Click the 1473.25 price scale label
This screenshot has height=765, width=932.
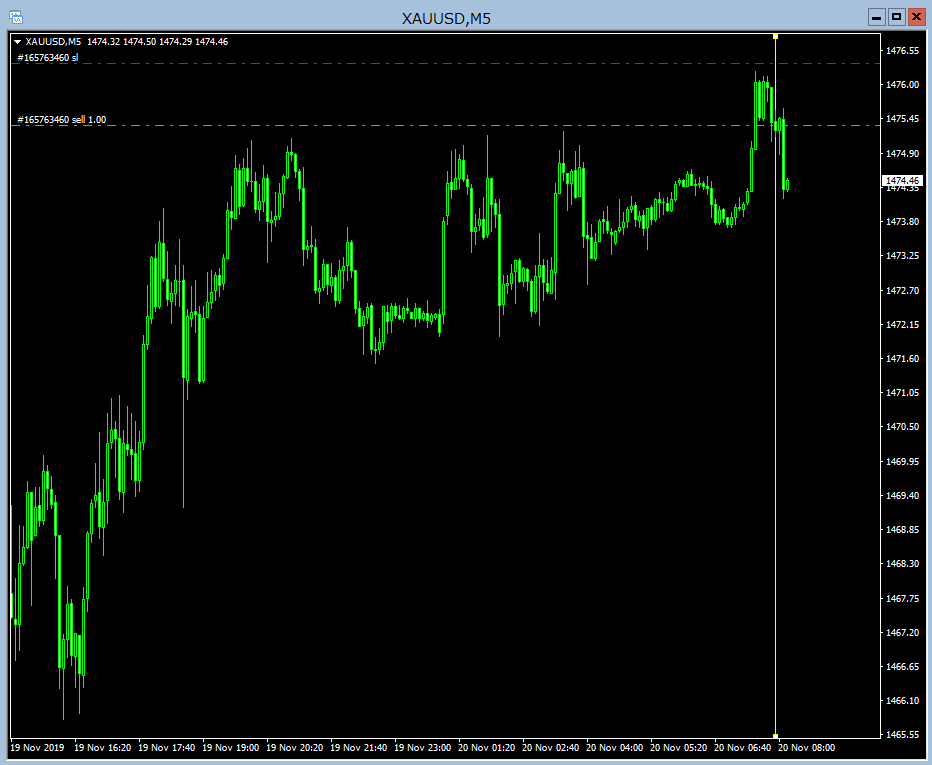(902, 256)
